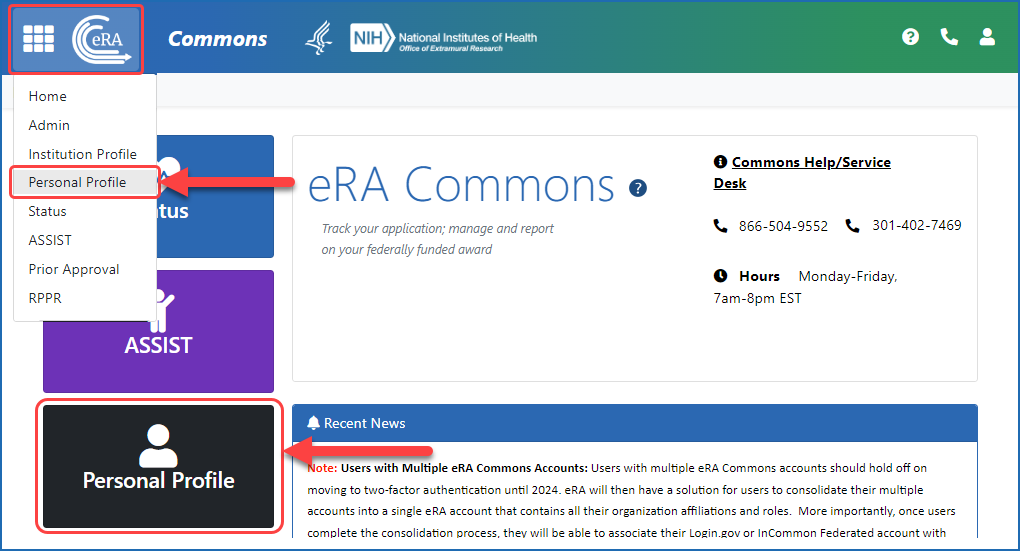Open the apps grid menu icon

click(38, 39)
